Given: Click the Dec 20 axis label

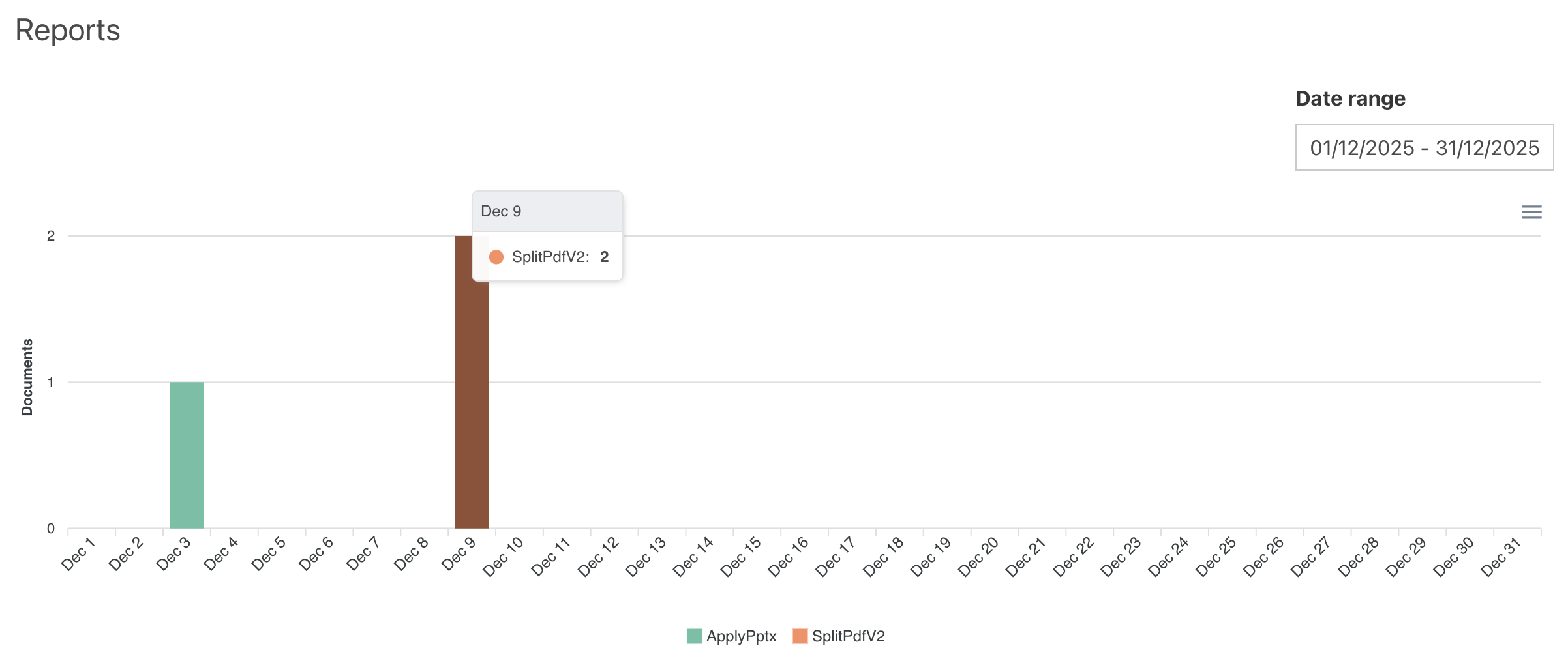Looking at the screenshot, I should [978, 557].
